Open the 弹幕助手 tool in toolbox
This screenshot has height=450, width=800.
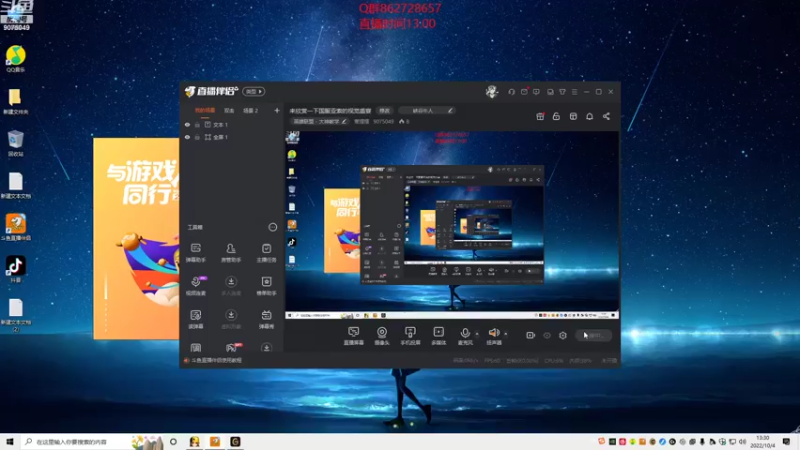point(196,253)
